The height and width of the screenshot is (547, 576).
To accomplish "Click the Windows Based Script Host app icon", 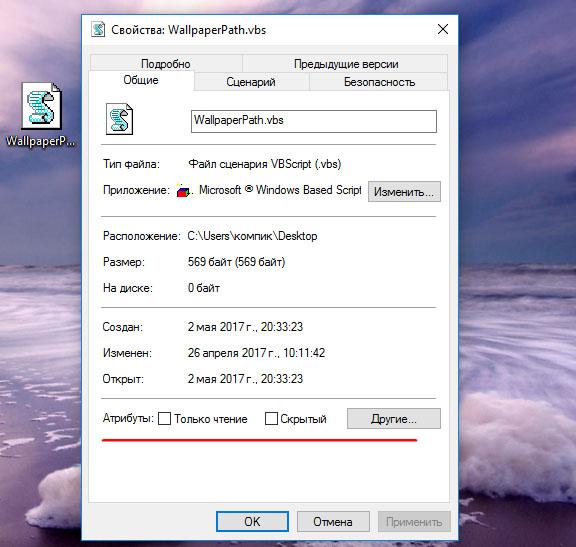I will (183, 190).
